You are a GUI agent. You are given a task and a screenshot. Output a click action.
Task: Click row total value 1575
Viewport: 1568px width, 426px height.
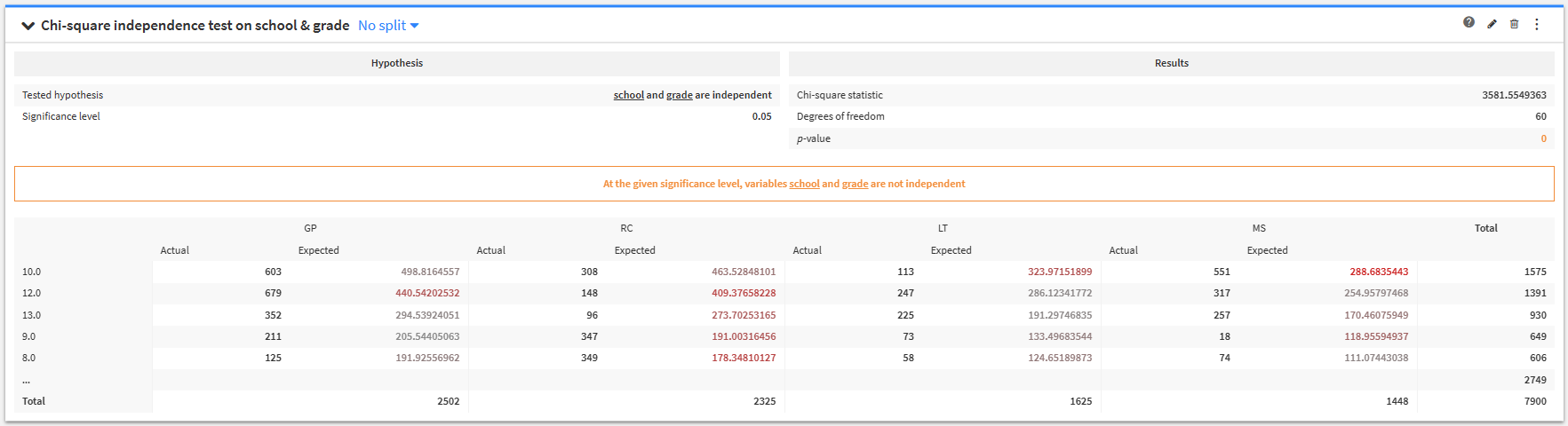click(1535, 272)
